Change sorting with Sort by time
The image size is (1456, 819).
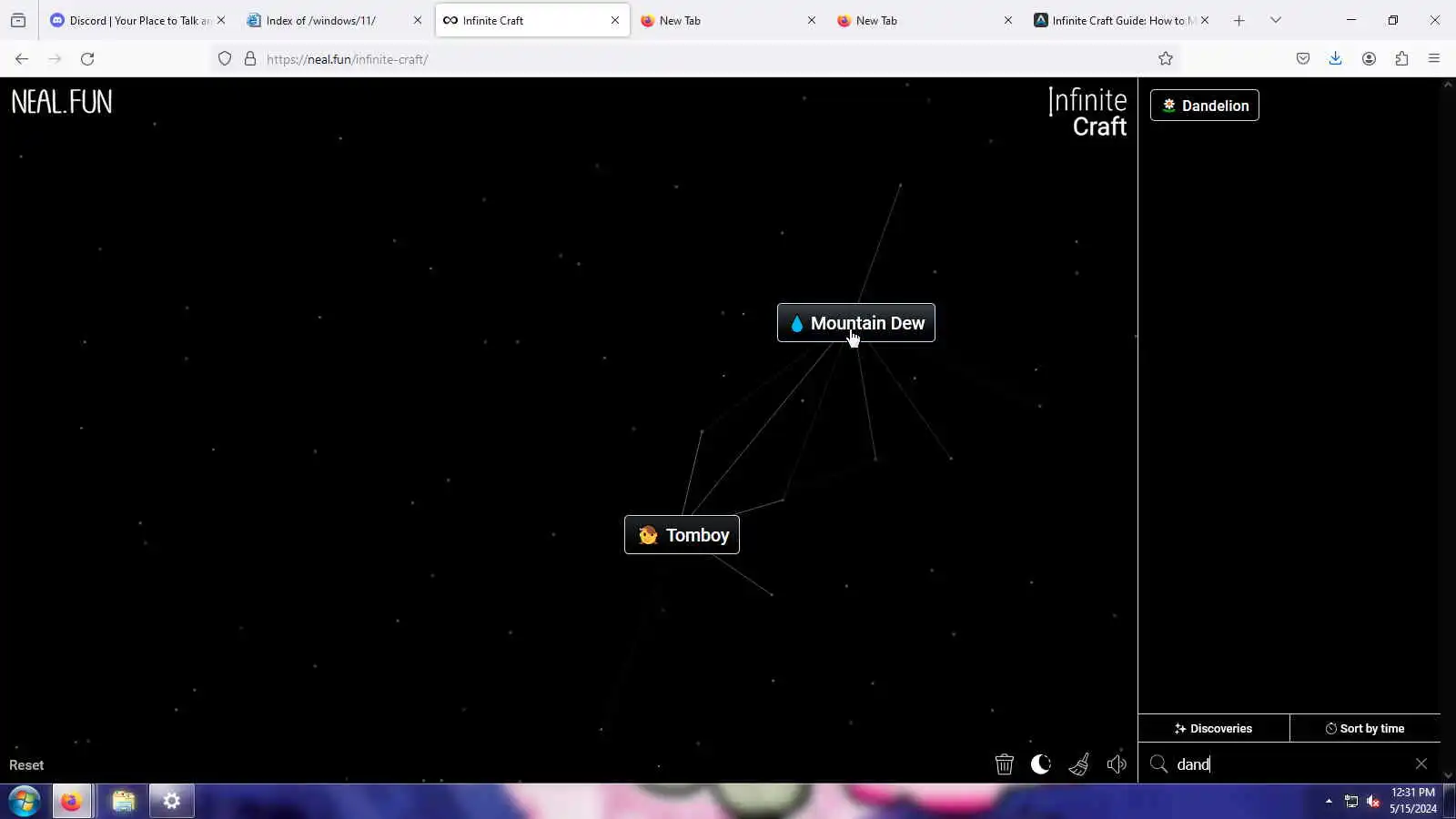pyautogui.click(x=1365, y=728)
